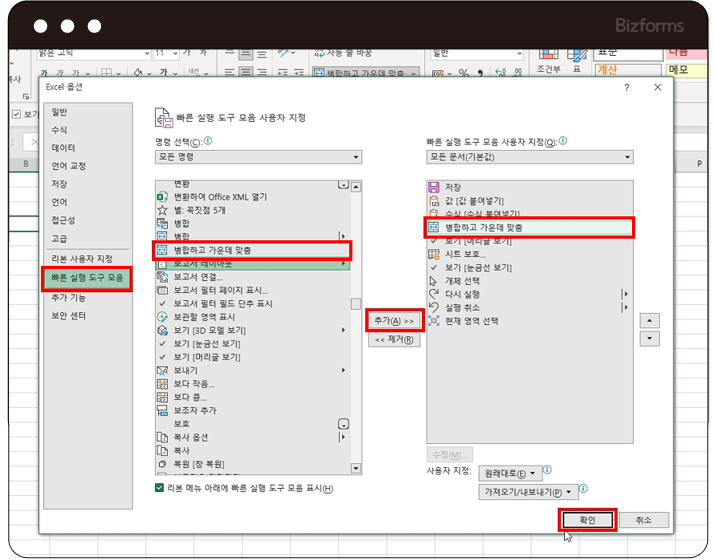Open 모든 문서(기본값) dropdown
The image size is (715, 560).
click(530, 157)
